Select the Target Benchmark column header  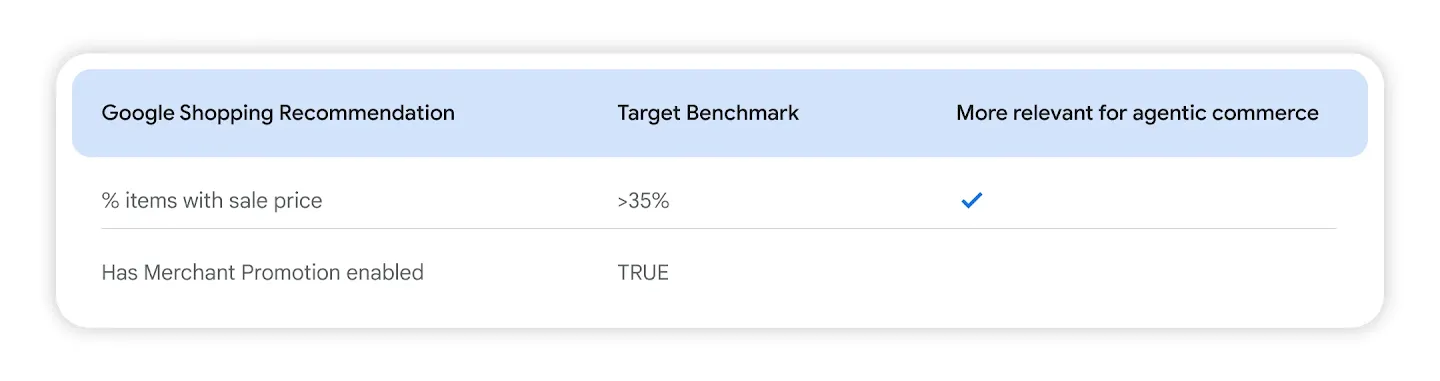pyautogui.click(x=708, y=113)
